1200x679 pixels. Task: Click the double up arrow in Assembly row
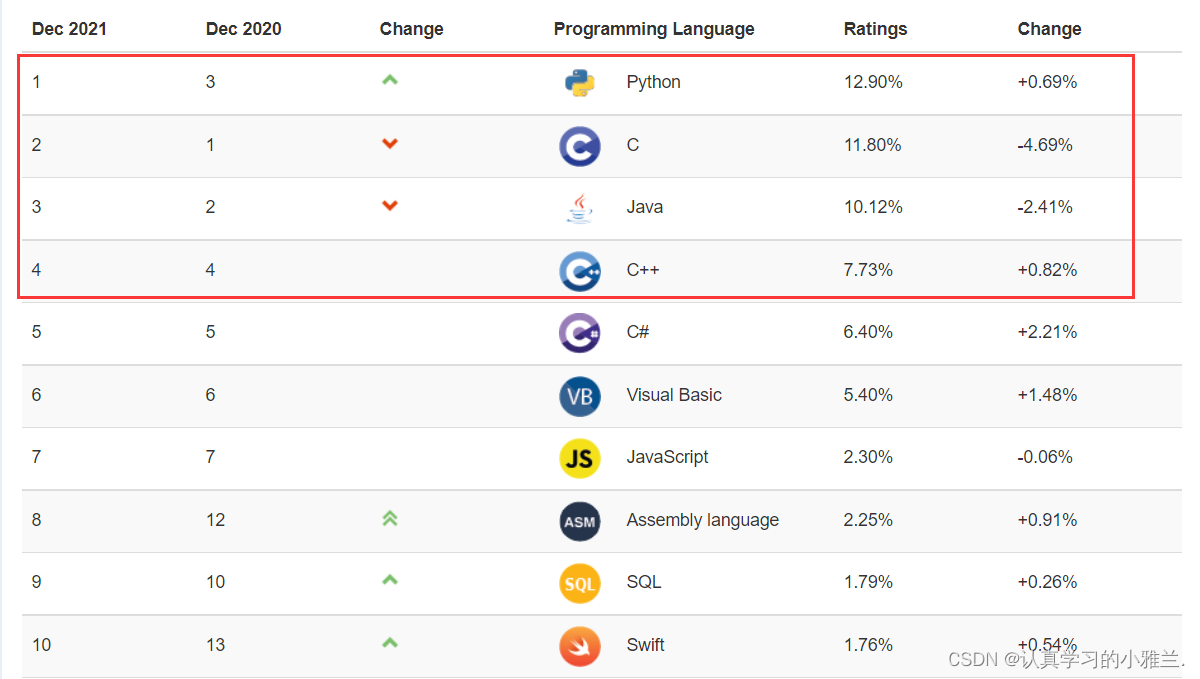[x=390, y=518]
